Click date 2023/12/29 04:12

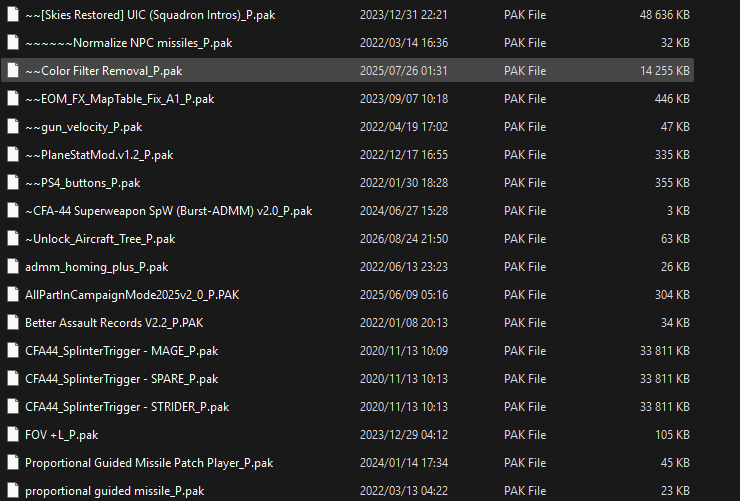pyautogui.click(x=404, y=435)
